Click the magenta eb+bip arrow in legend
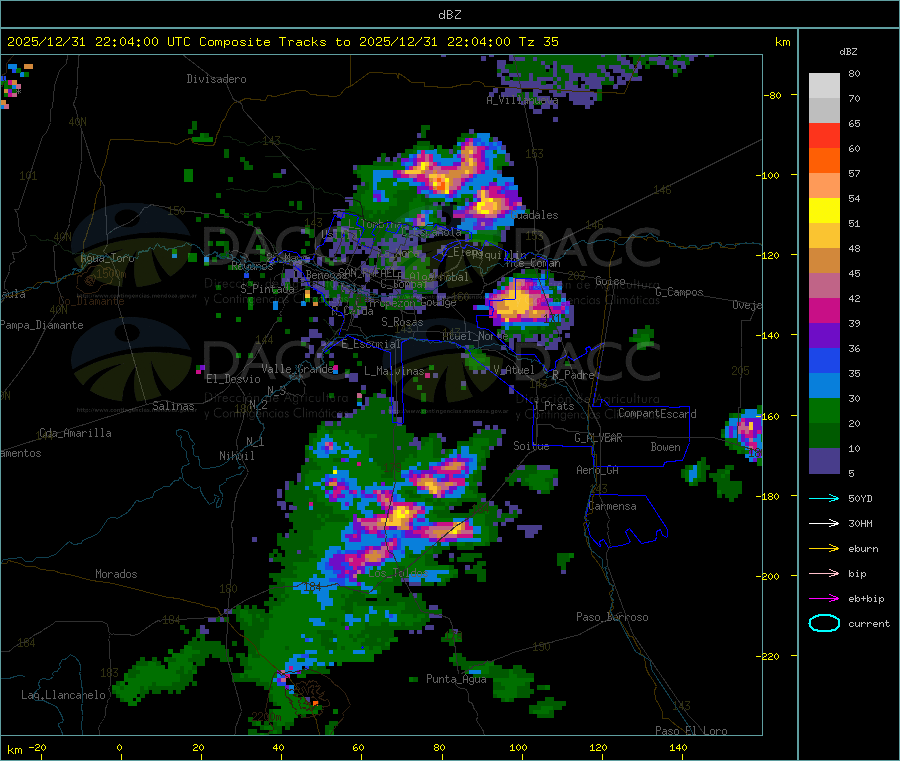The height and width of the screenshot is (761, 900). [x=824, y=598]
